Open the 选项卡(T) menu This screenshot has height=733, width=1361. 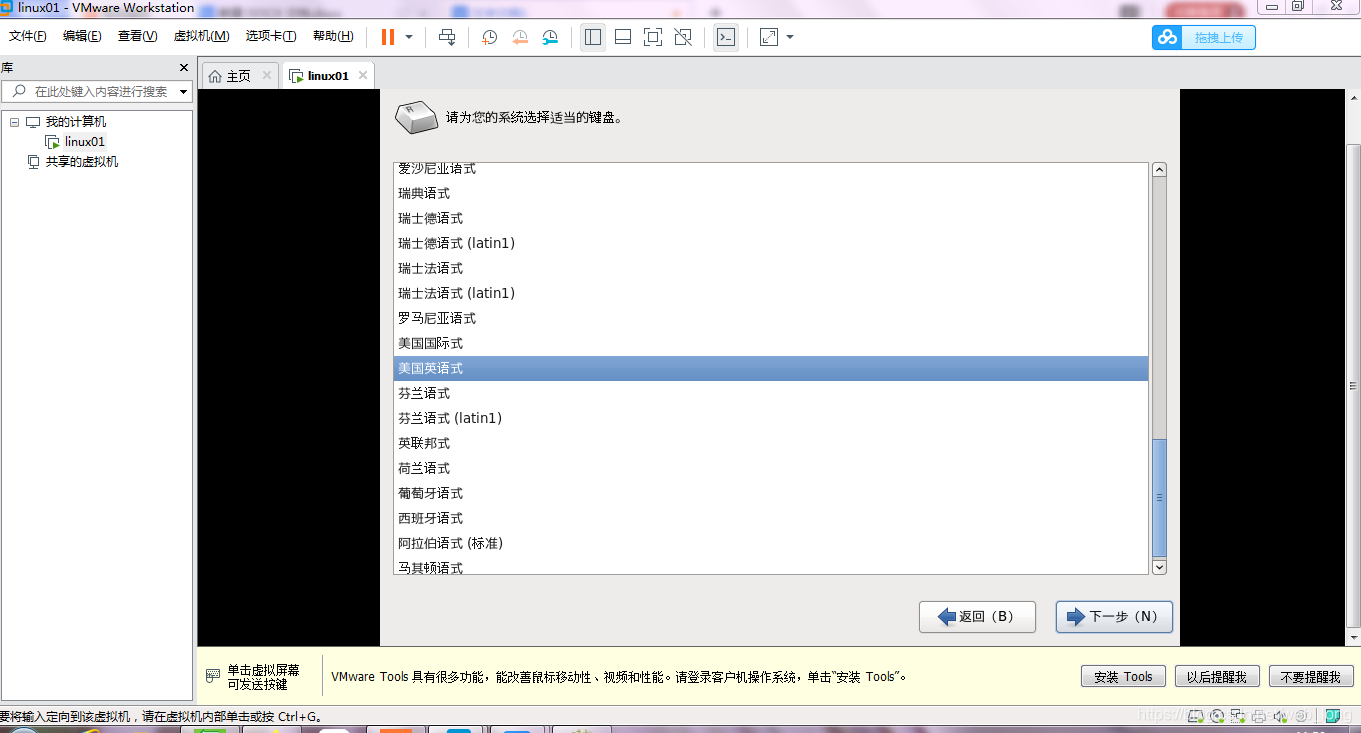click(x=271, y=36)
